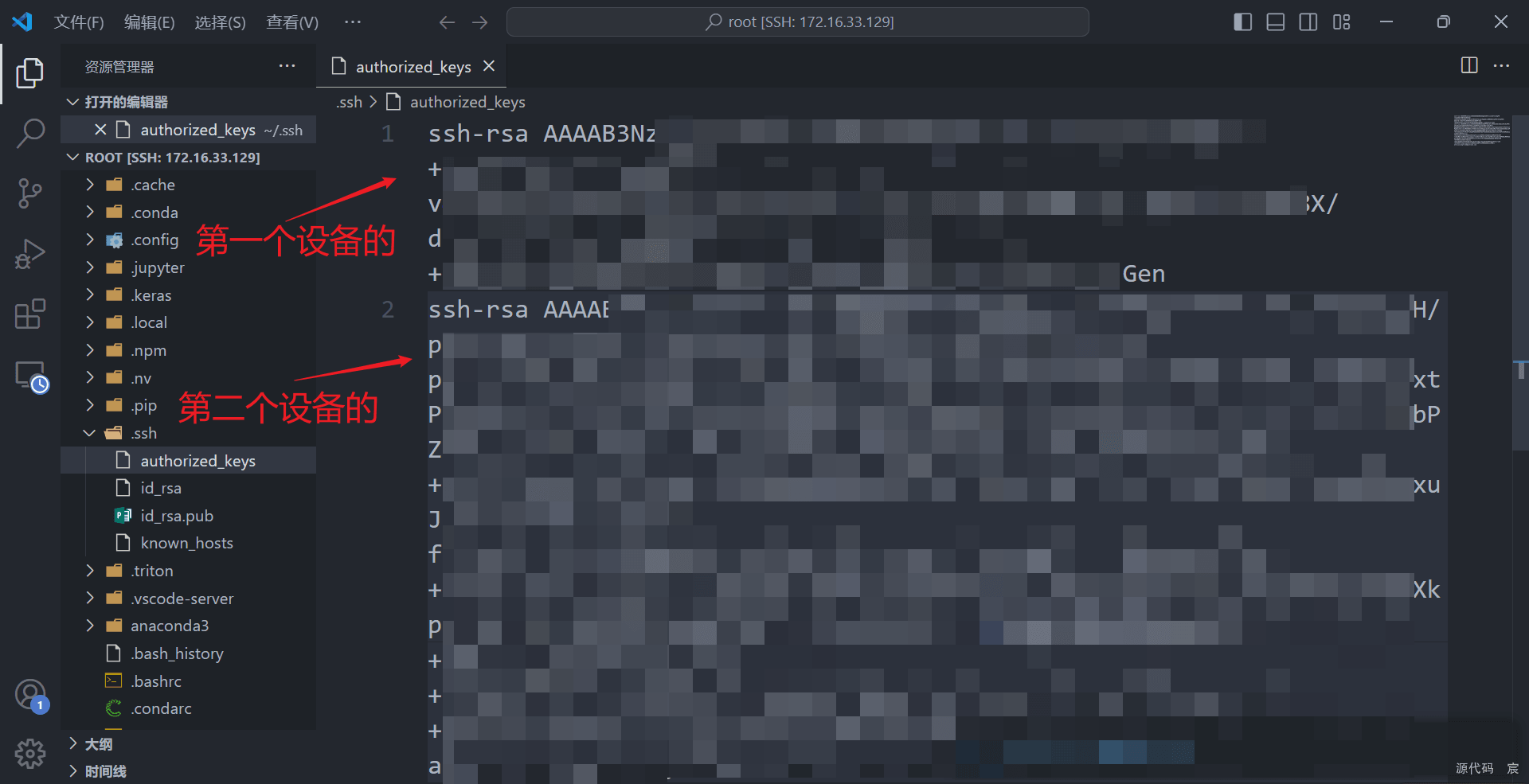Screen dimensions: 1529x784
Task: Open the Search view in activity bar
Action: [30, 133]
